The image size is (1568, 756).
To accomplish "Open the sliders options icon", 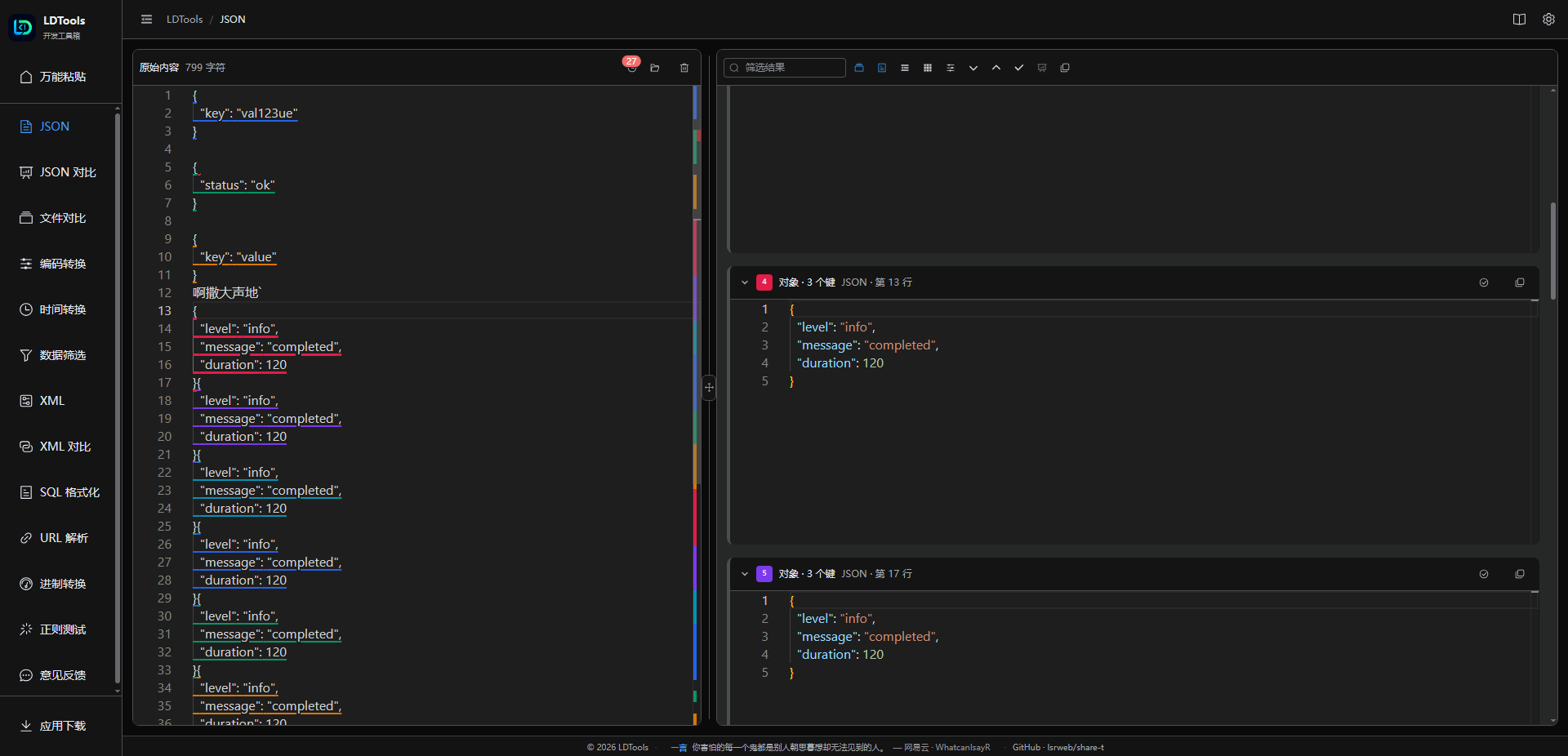I will pos(951,68).
